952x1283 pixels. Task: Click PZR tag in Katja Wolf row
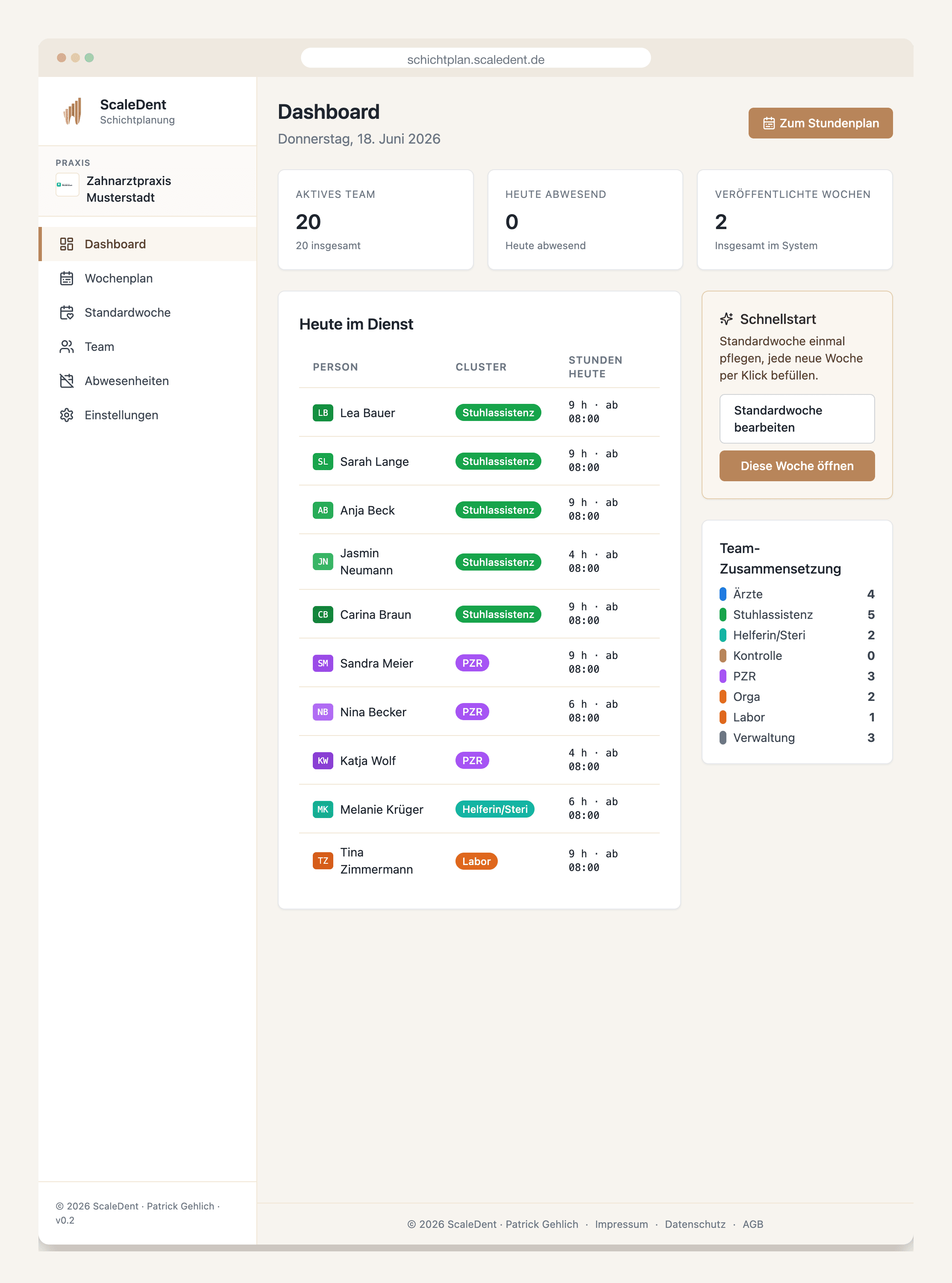click(472, 761)
